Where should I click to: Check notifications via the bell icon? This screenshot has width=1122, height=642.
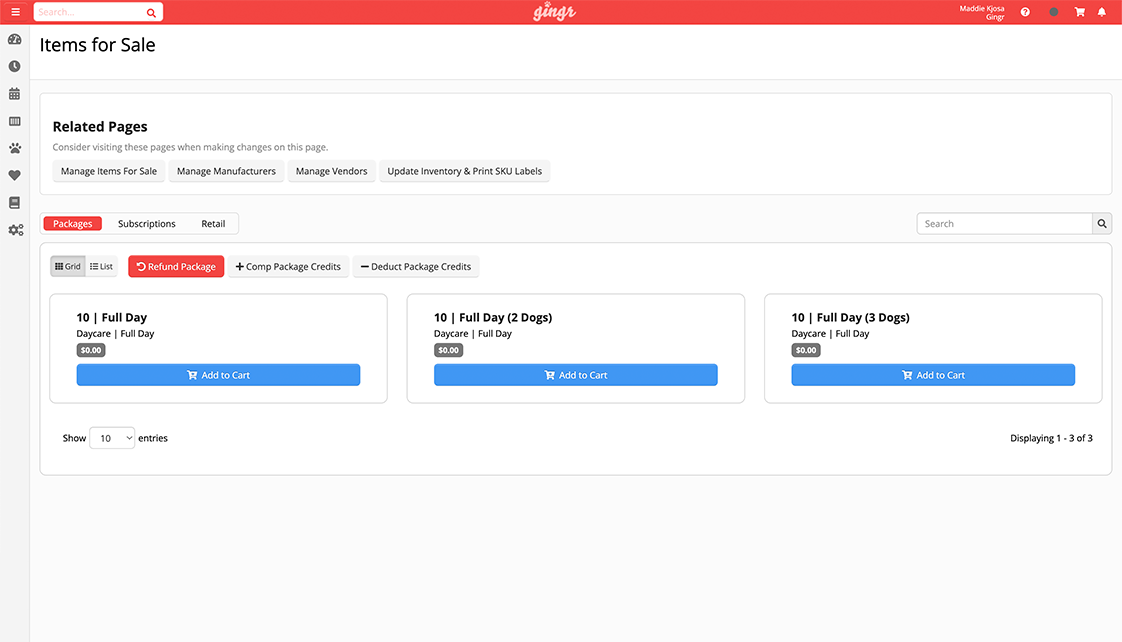pos(1102,12)
